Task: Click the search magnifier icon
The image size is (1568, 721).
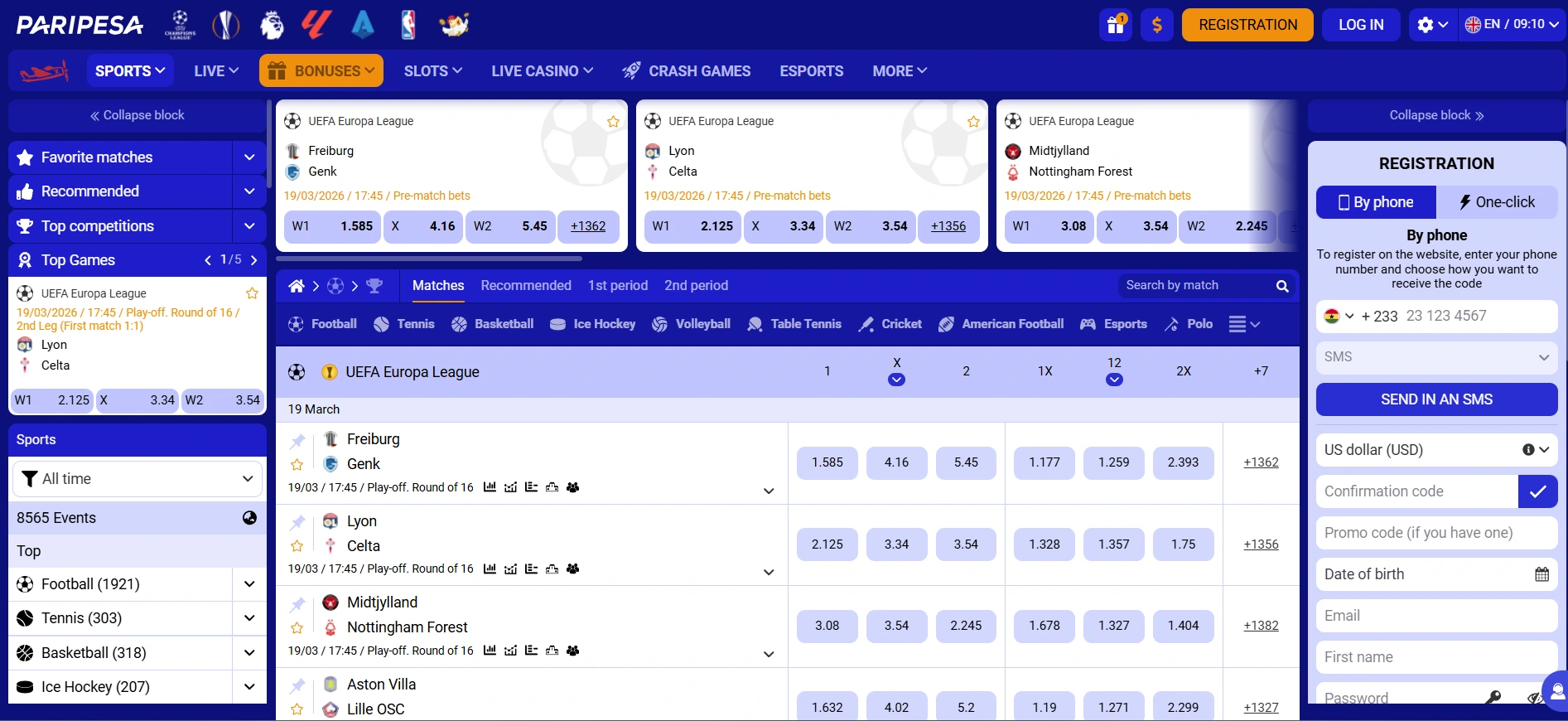Action: click(x=1281, y=286)
